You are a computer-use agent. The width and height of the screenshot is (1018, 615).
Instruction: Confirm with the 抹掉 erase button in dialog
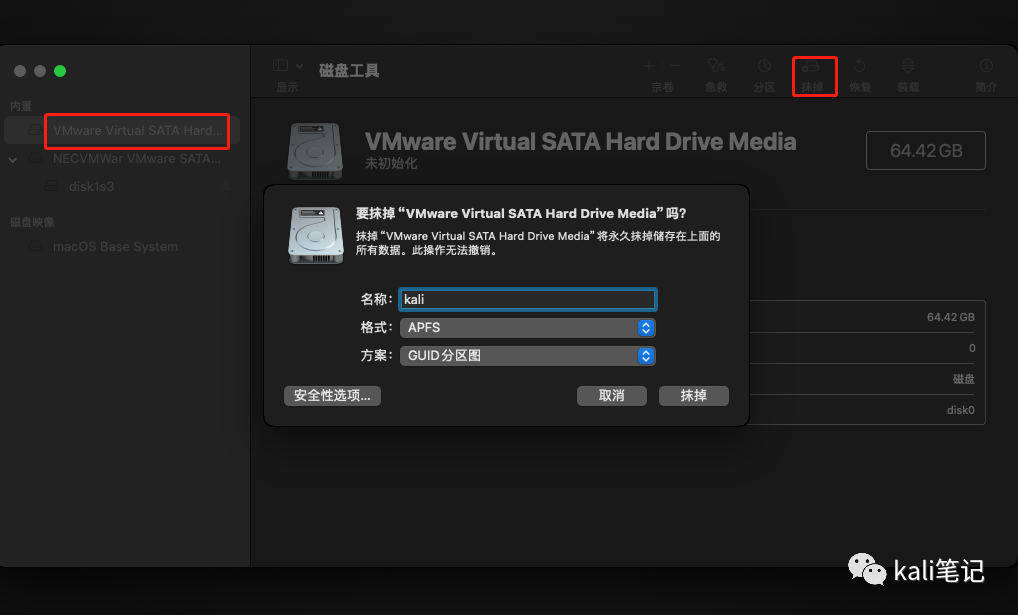(x=693, y=395)
